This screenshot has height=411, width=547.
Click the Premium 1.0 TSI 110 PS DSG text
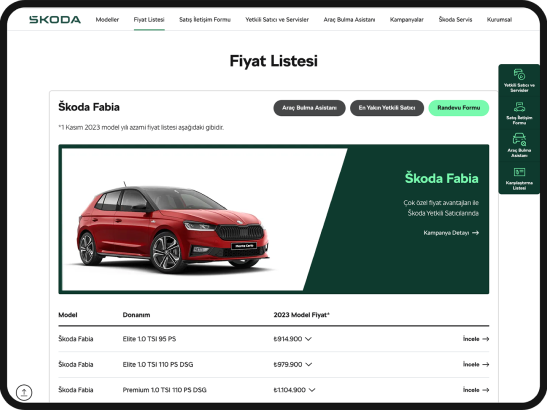tap(164, 390)
